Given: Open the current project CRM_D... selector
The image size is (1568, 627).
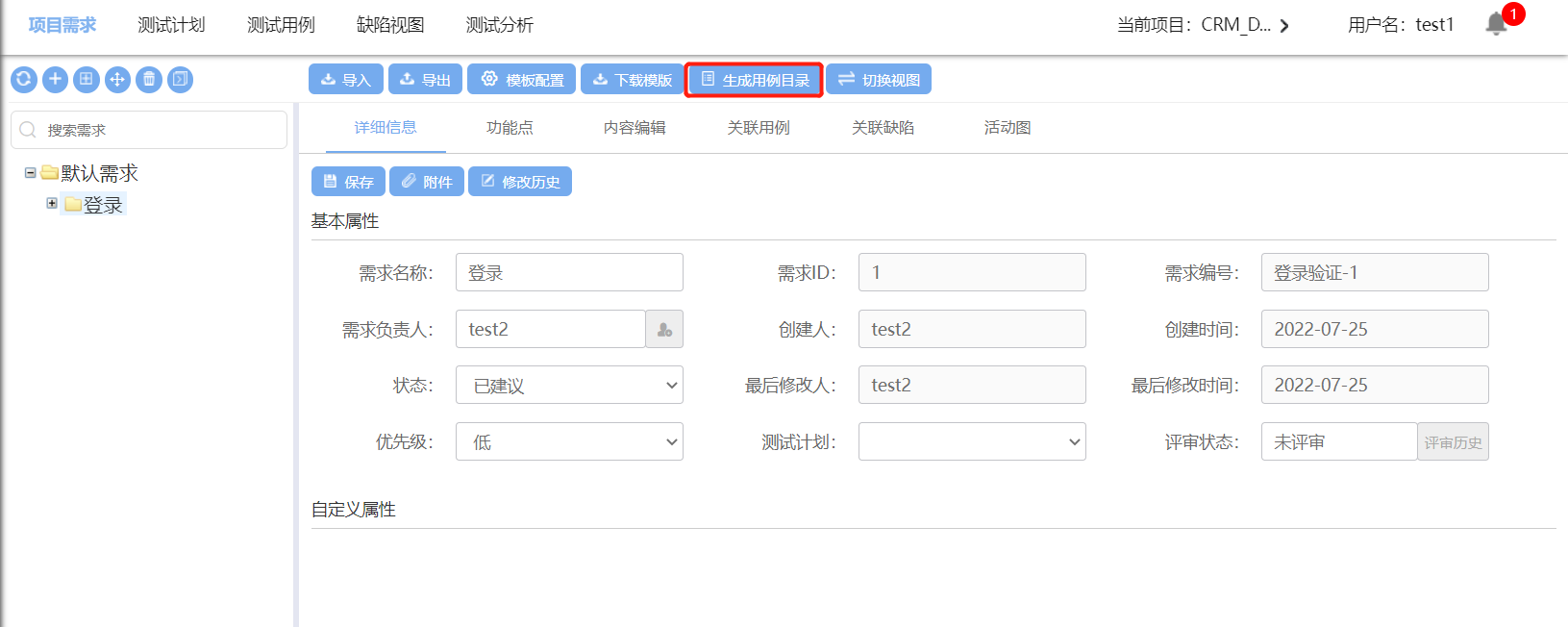Looking at the screenshot, I should [x=1203, y=25].
